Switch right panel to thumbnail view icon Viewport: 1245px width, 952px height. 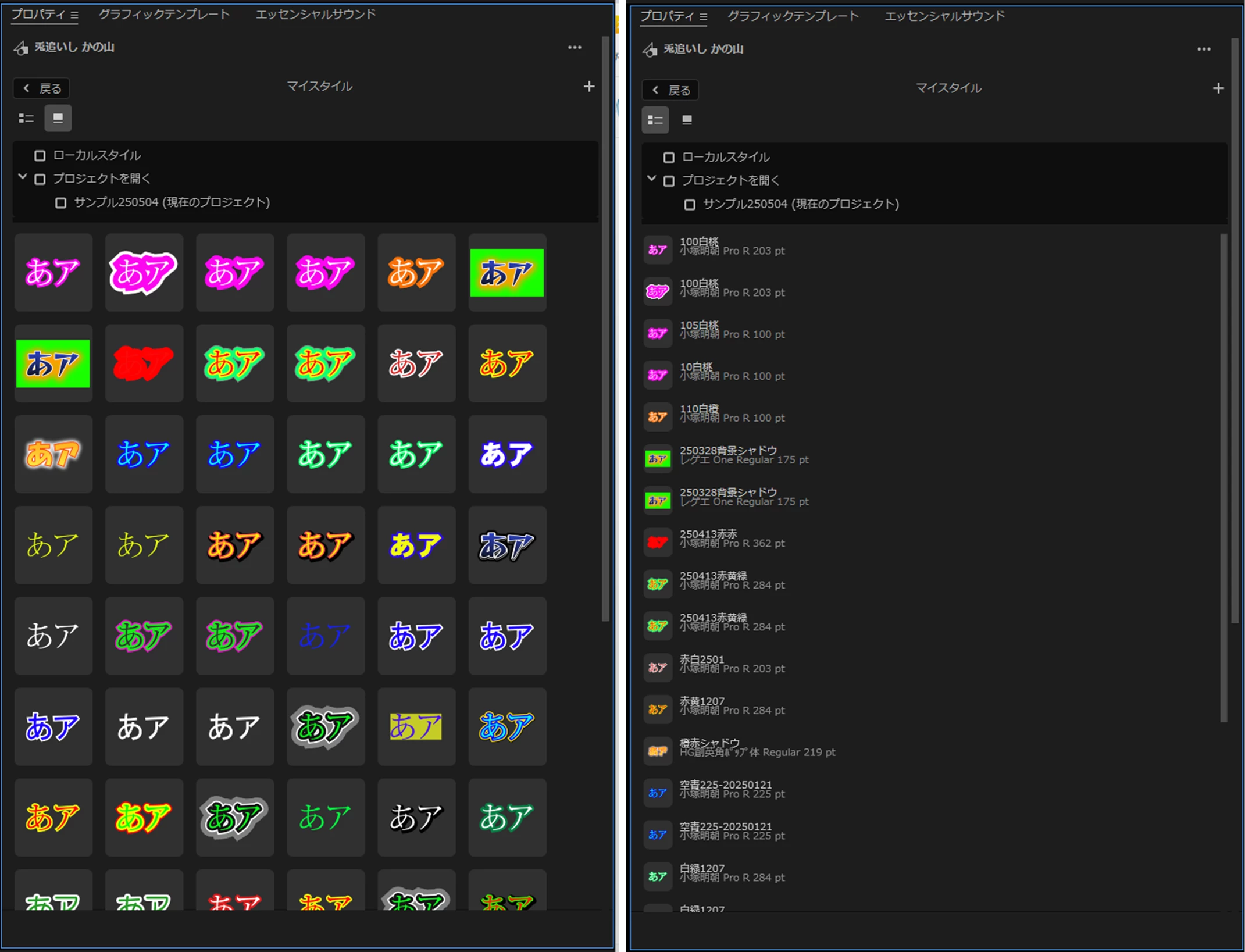tap(687, 120)
